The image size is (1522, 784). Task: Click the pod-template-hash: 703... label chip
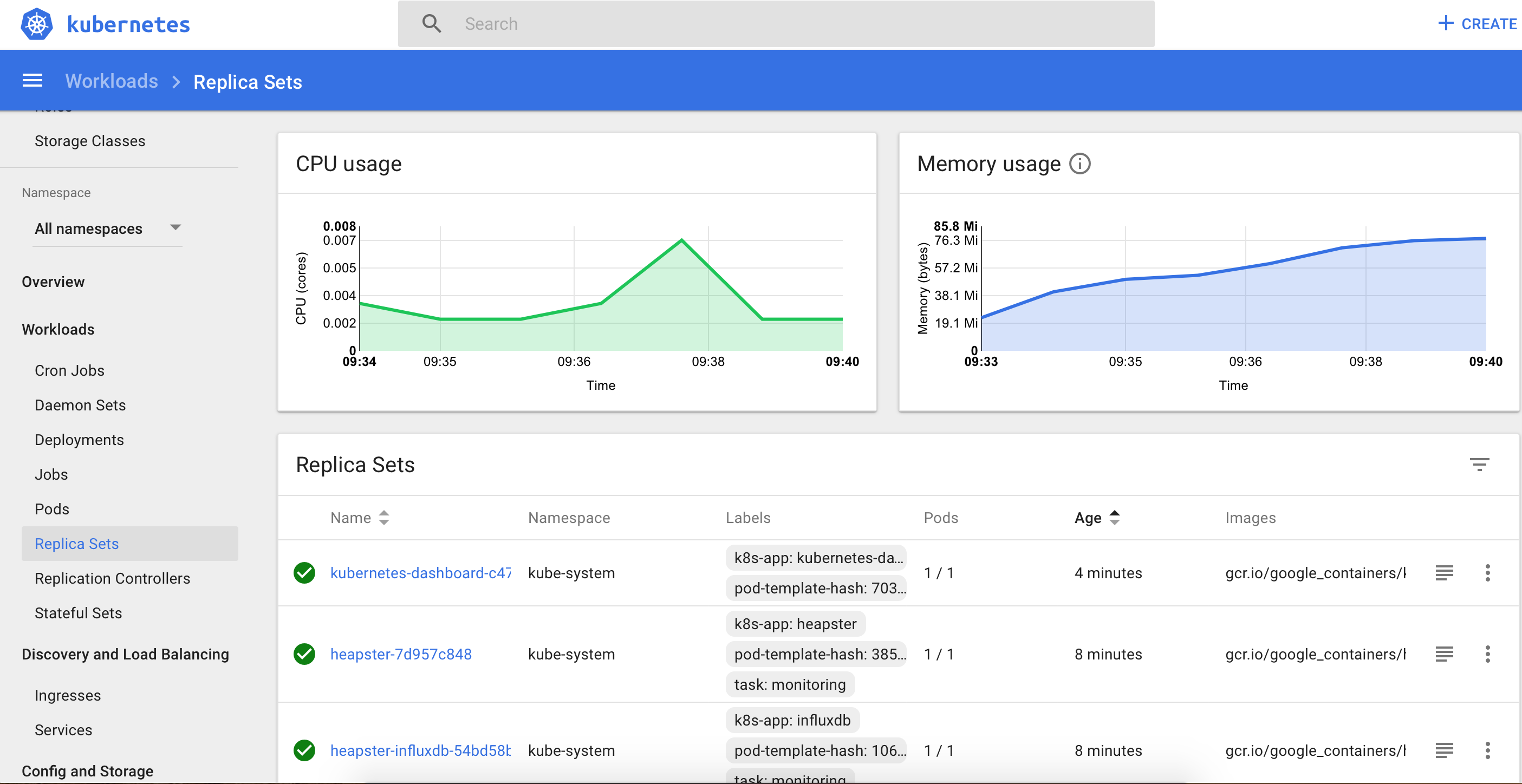(815, 588)
